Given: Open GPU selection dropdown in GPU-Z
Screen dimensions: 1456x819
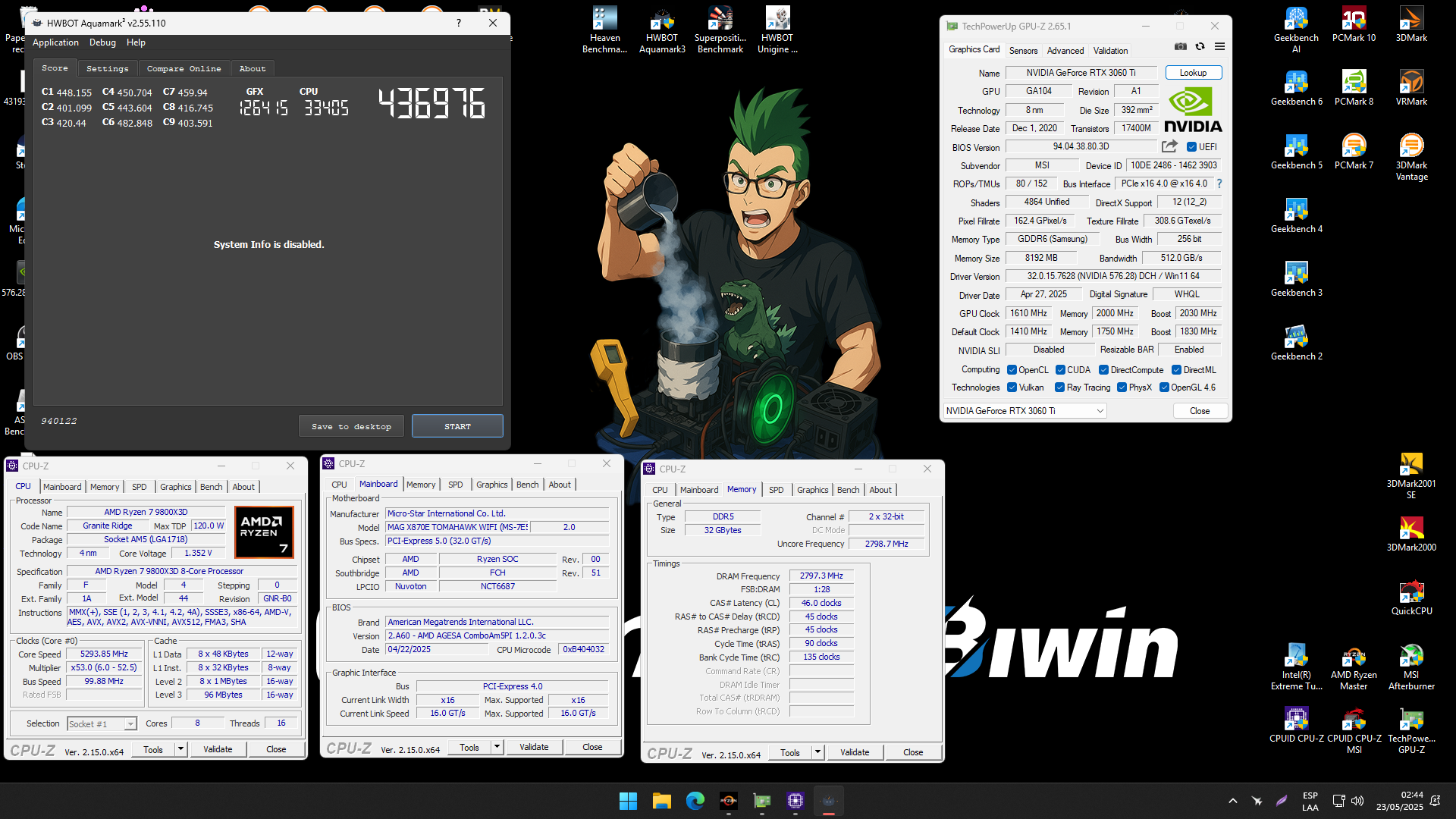Looking at the screenshot, I should coord(1025,411).
